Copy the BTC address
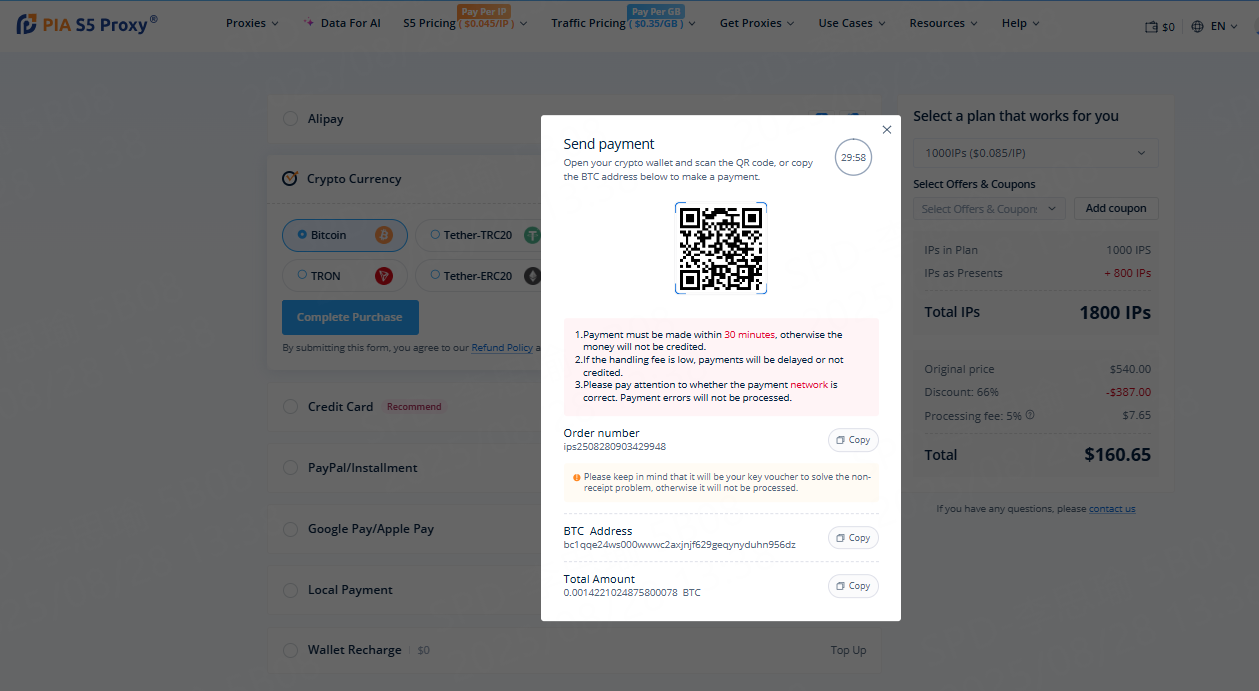The image size is (1259, 691). 853,538
